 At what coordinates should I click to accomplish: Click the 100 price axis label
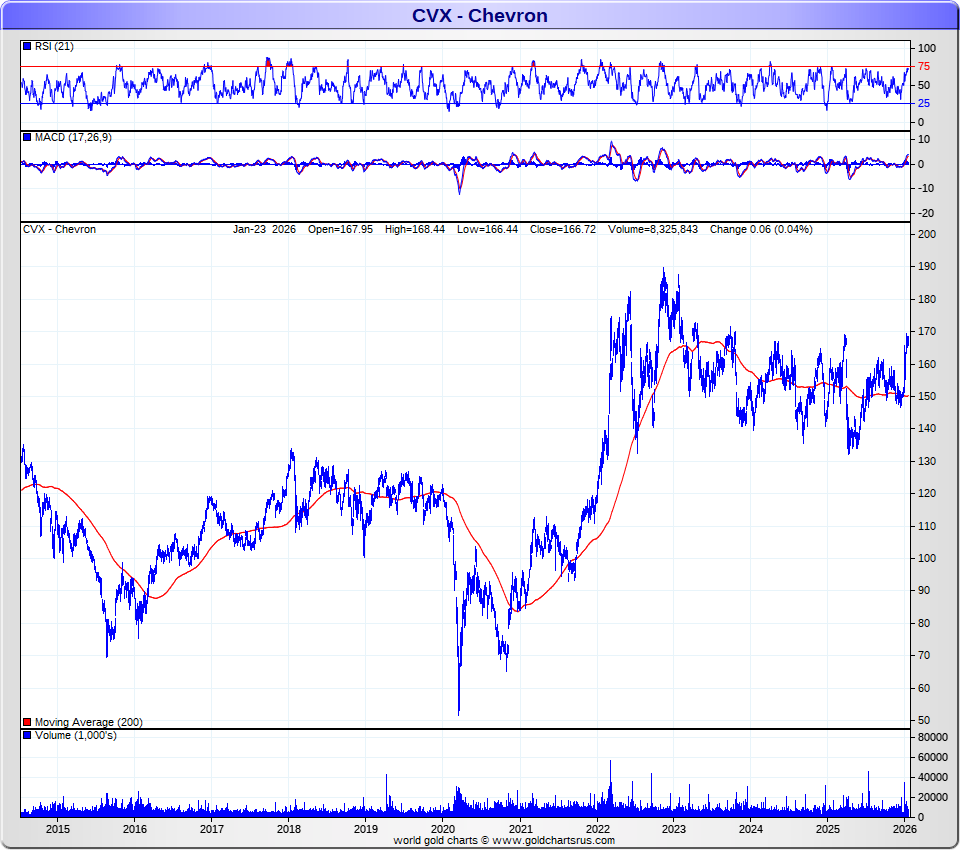927,558
